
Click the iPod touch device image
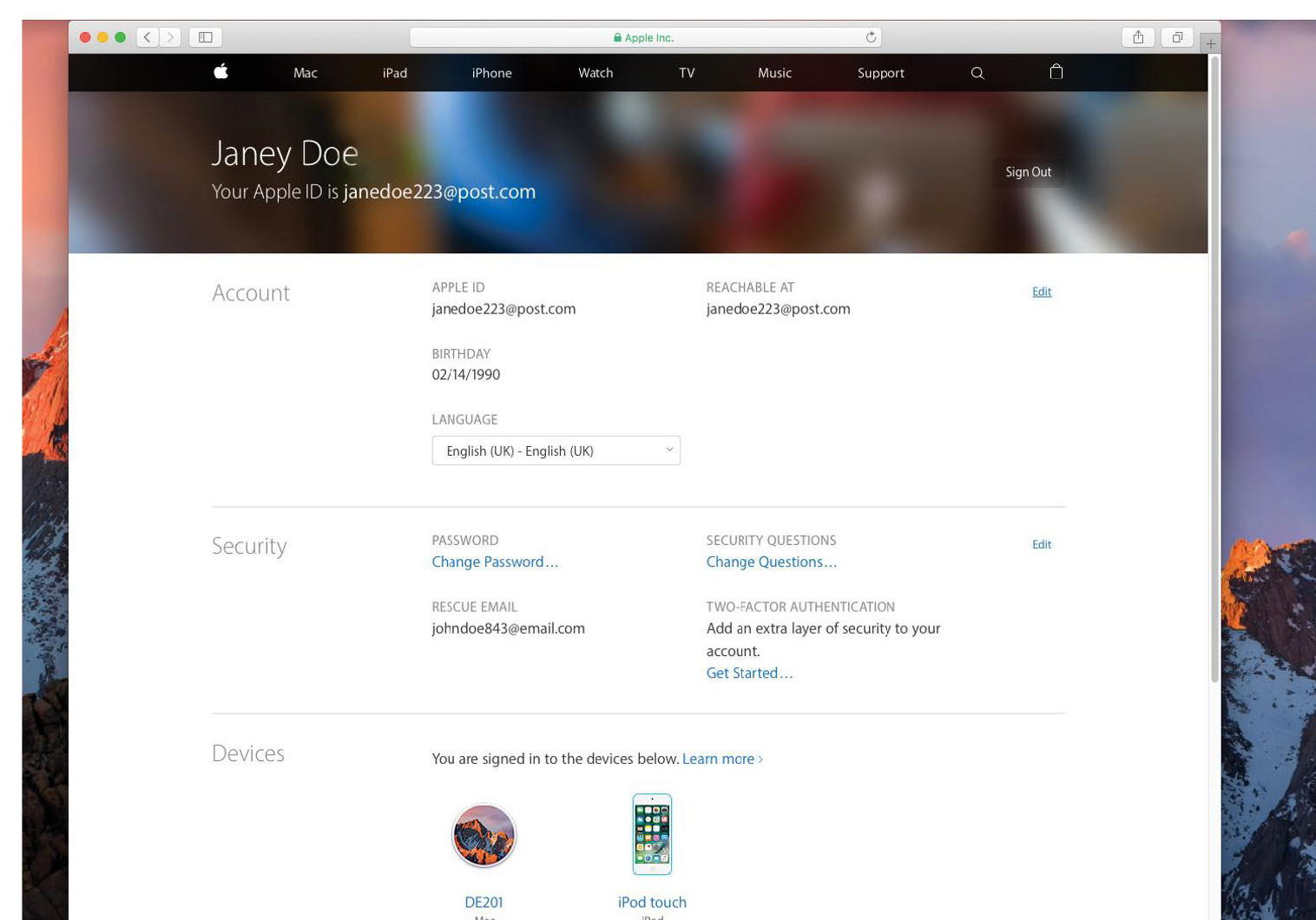pos(652,834)
